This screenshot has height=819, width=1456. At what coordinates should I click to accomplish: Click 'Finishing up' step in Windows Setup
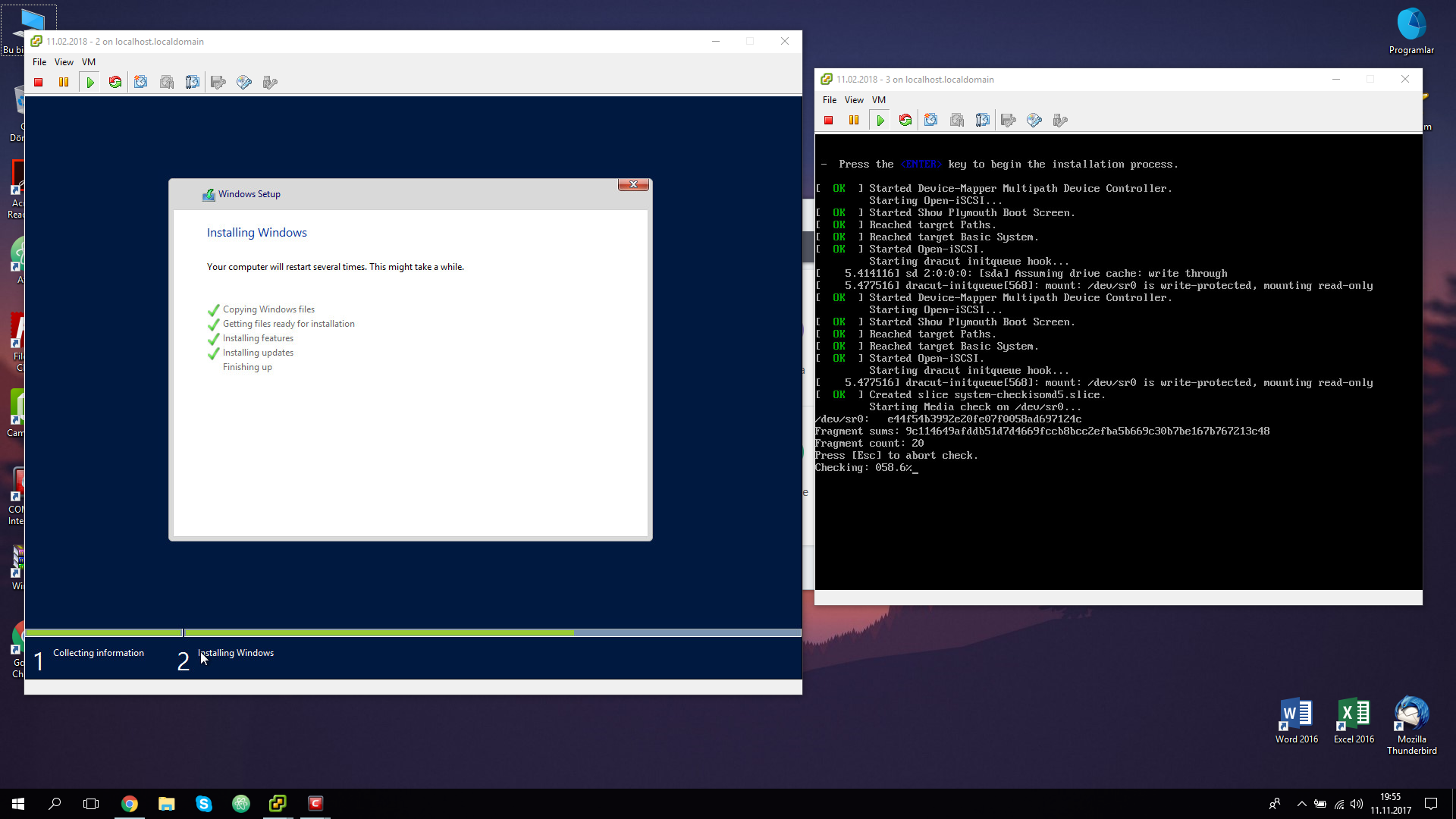click(247, 367)
